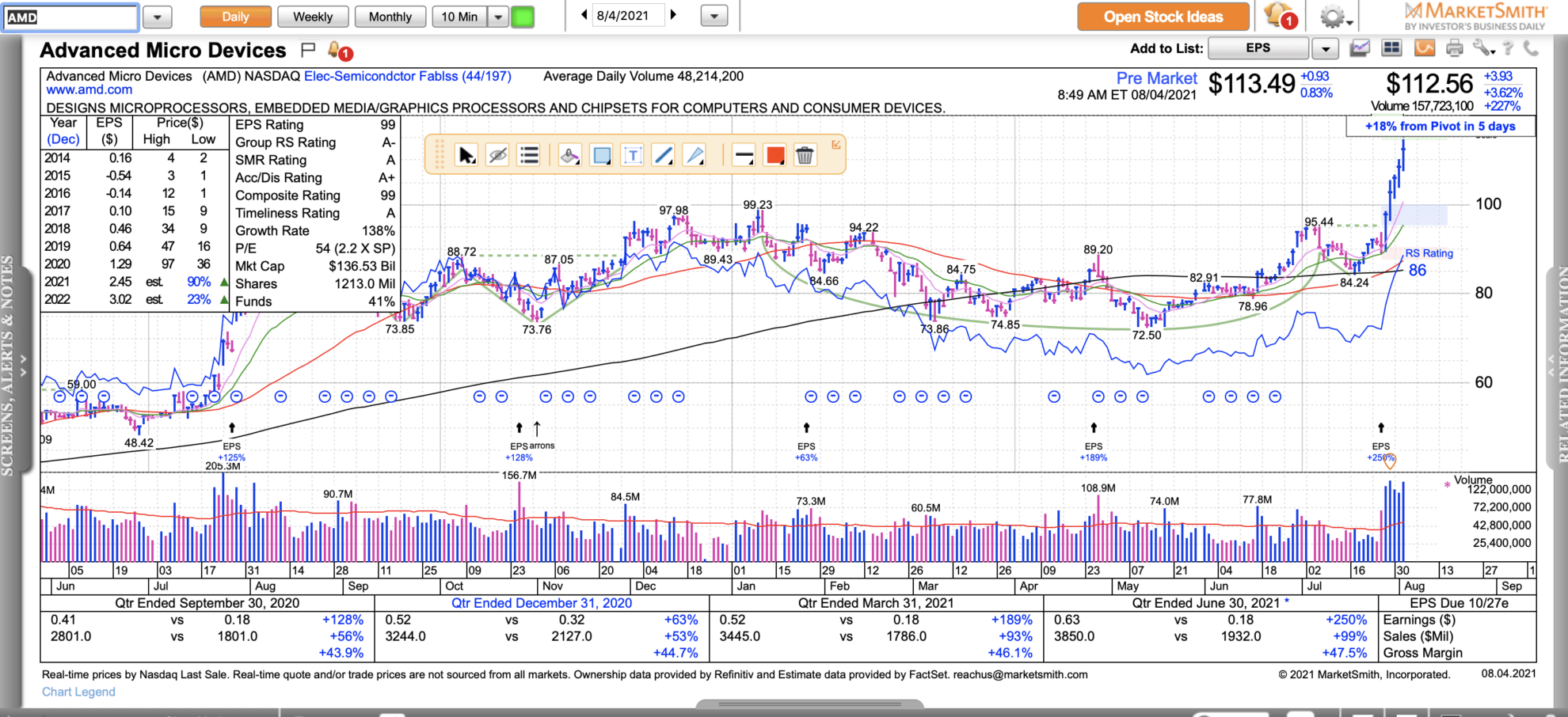Click the 2021 EPS estimate 90% cell
The height and width of the screenshot is (717, 1568).
pos(199,282)
